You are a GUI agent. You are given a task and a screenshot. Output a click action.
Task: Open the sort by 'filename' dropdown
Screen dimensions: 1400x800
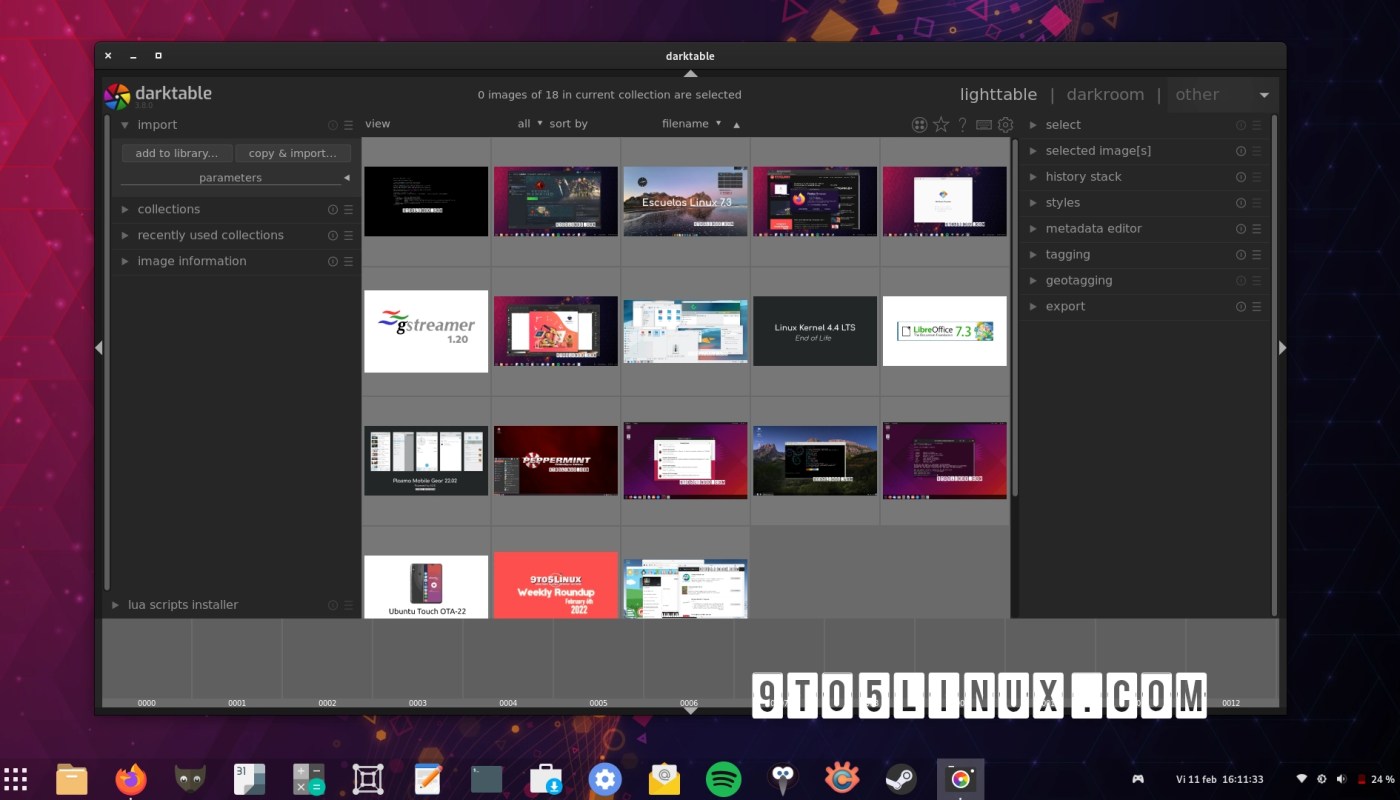(688, 123)
